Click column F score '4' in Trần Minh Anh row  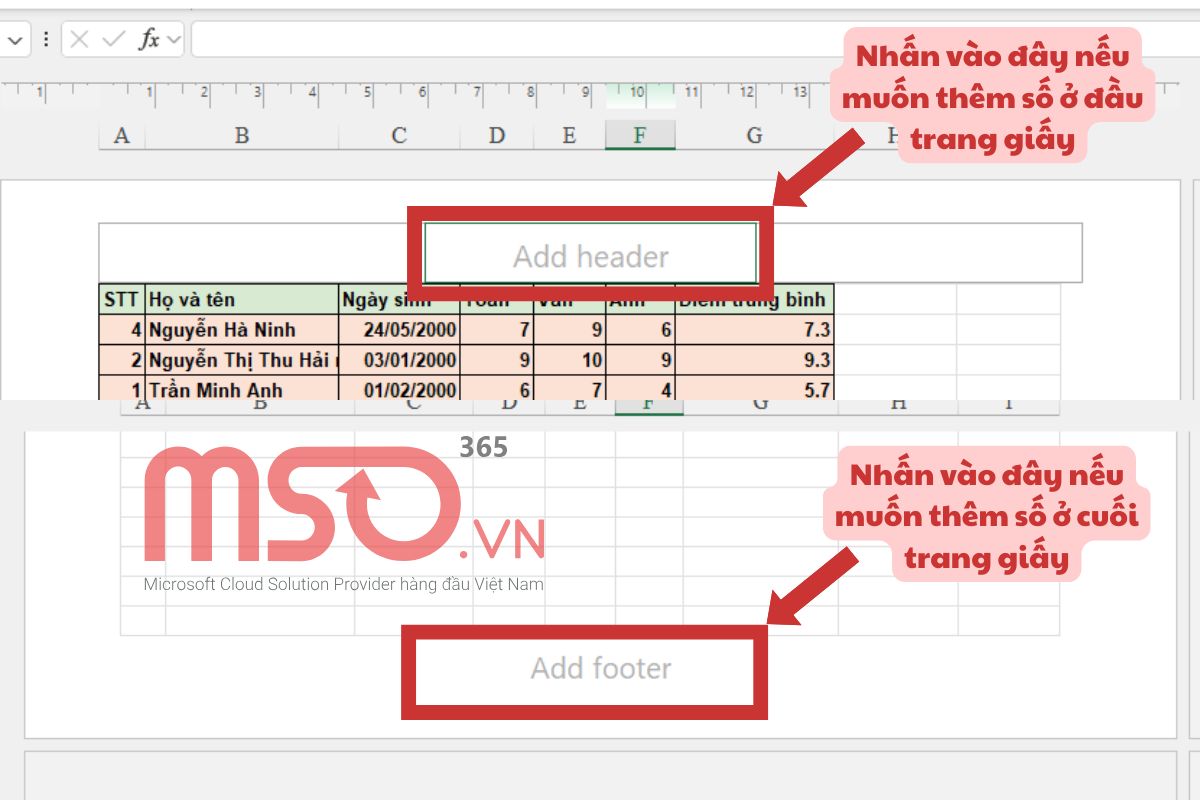coord(640,388)
